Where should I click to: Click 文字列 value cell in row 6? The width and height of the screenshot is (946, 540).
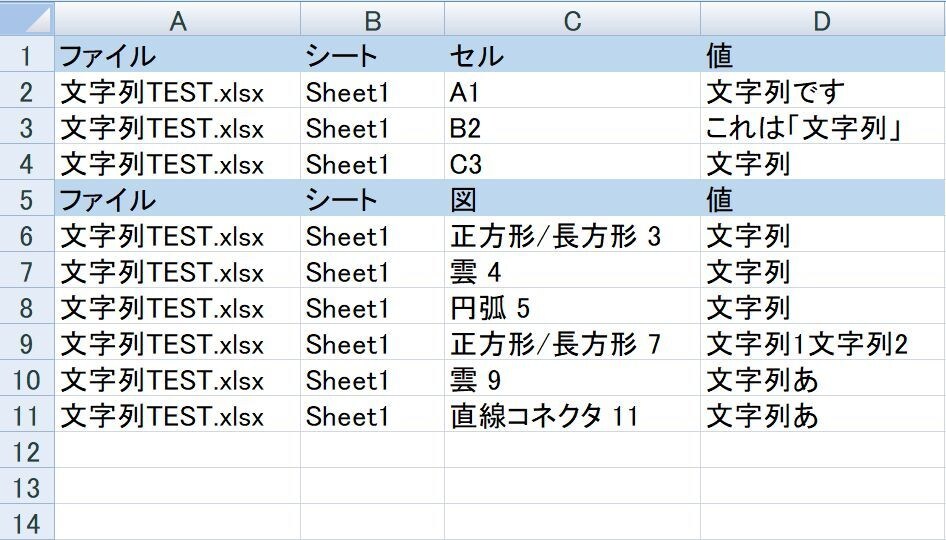(823, 235)
